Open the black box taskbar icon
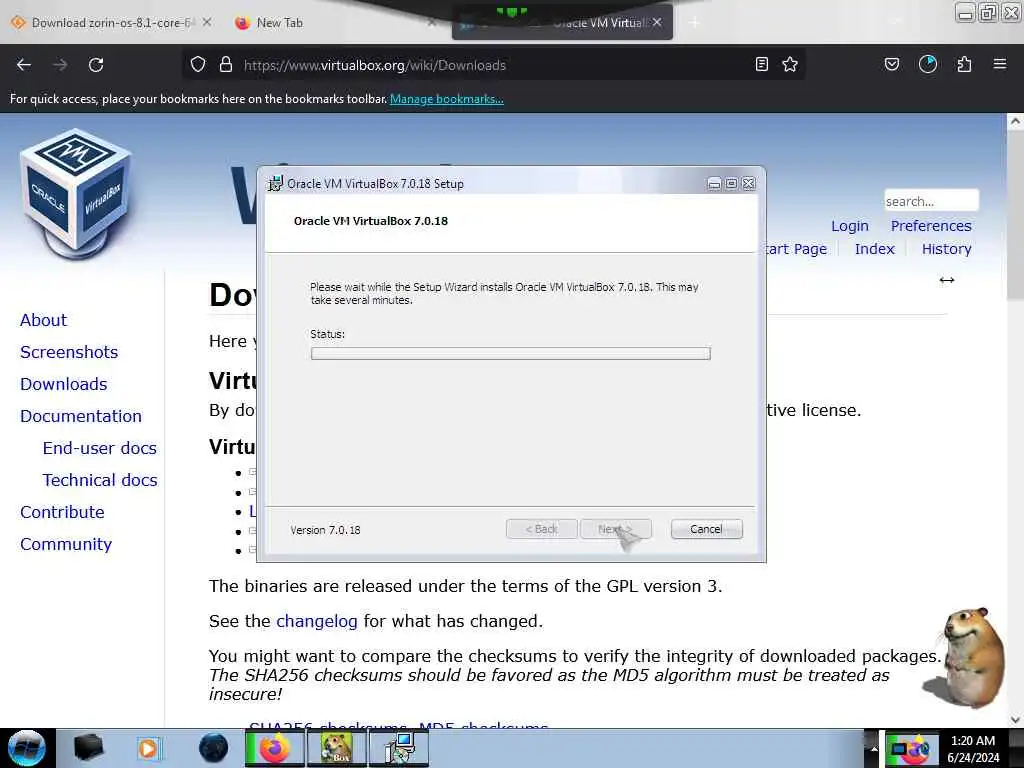1024x768 pixels. [89, 748]
